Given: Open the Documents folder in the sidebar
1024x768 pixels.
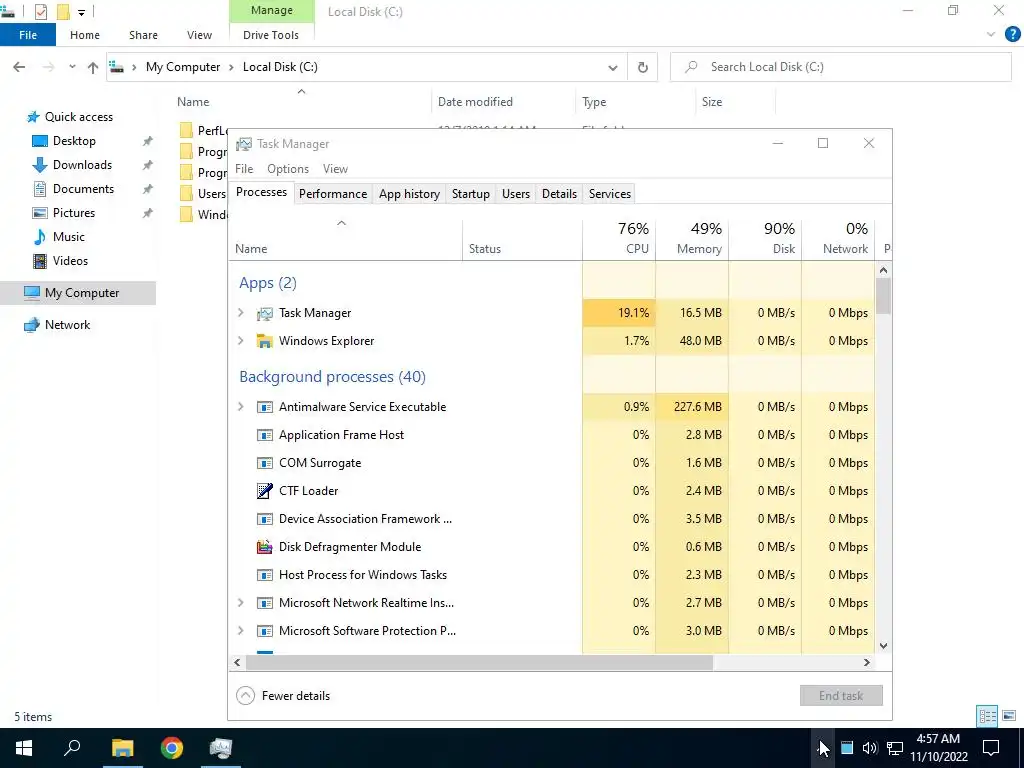Looking at the screenshot, I should 84,189.
